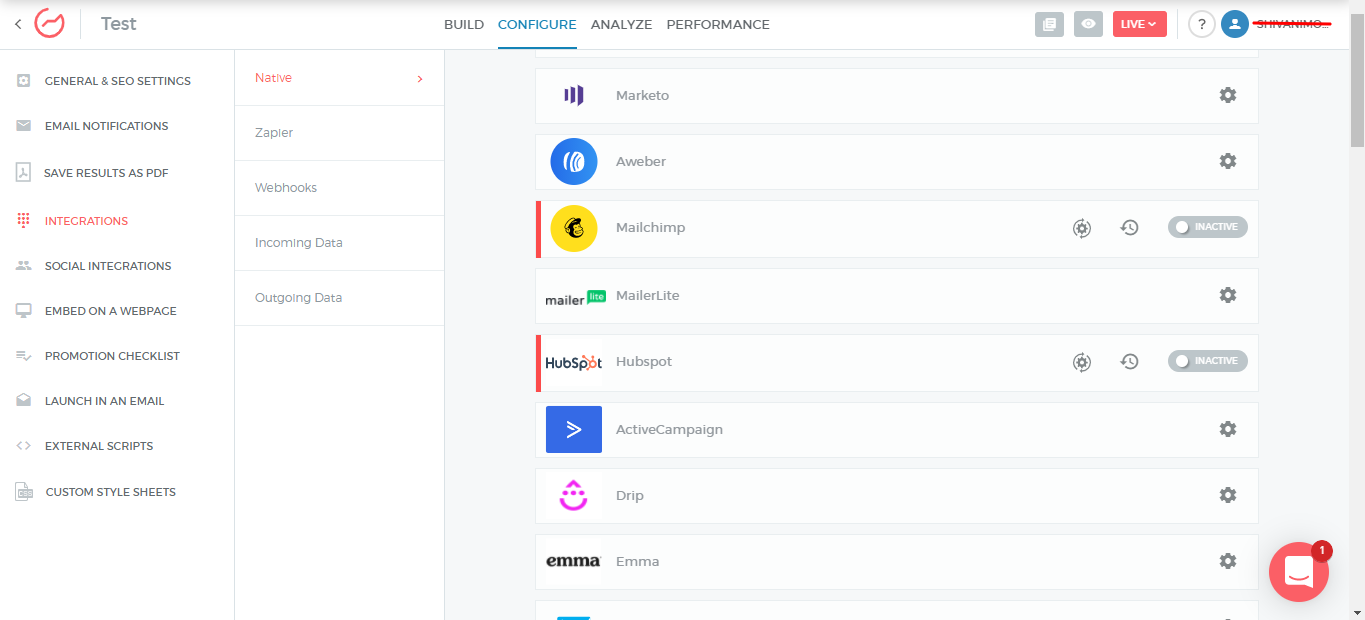Click Hubspot sync configuration icon
The image size is (1365, 620).
pos(1082,362)
